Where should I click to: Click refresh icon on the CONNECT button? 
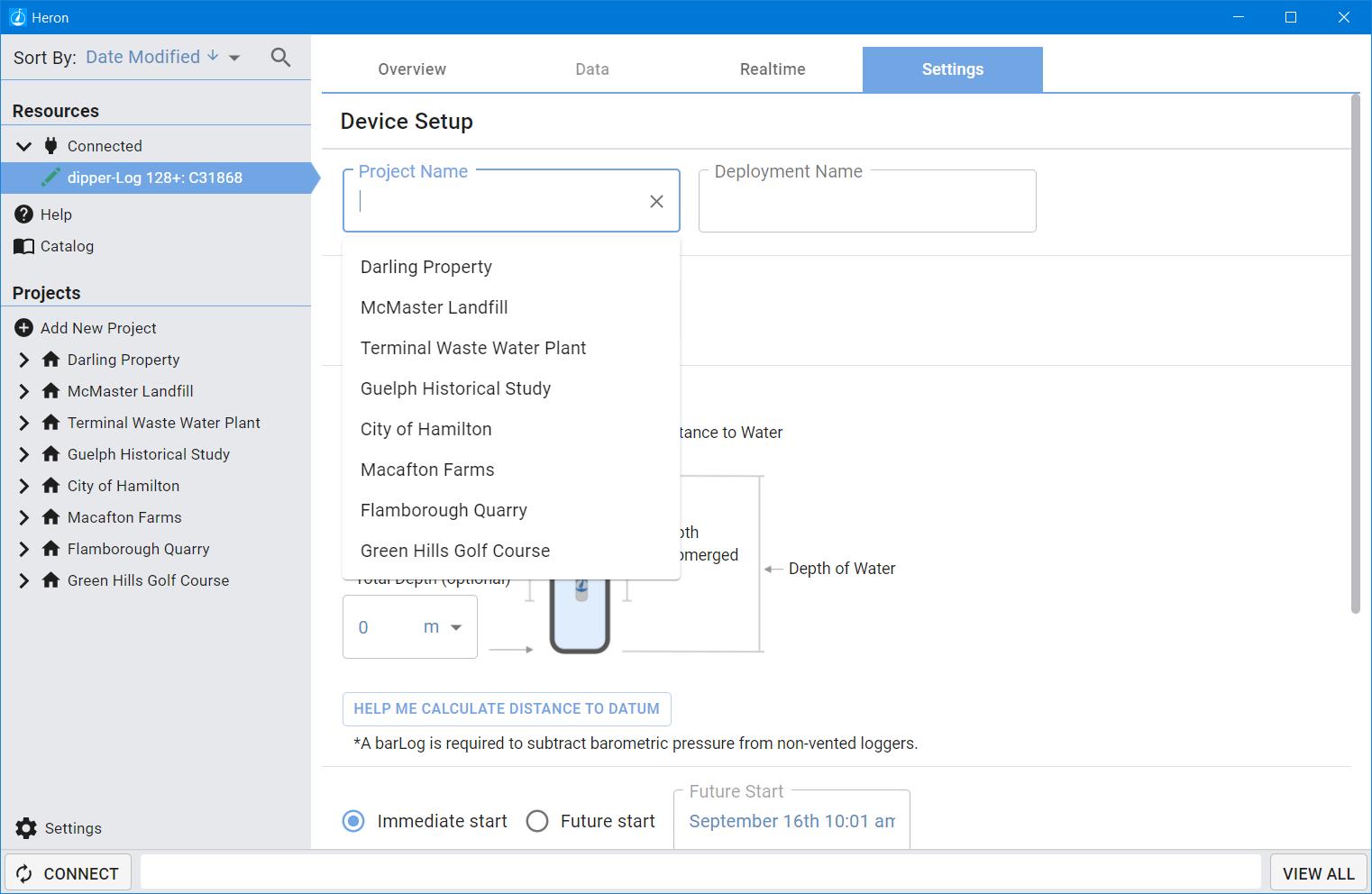(x=25, y=873)
